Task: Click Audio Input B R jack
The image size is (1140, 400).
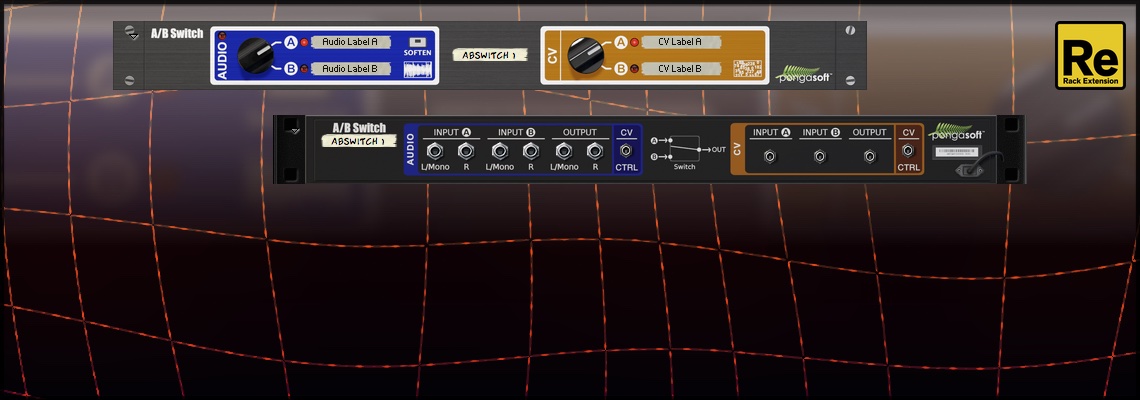Action: pyautogui.click(x=531, y=151)
